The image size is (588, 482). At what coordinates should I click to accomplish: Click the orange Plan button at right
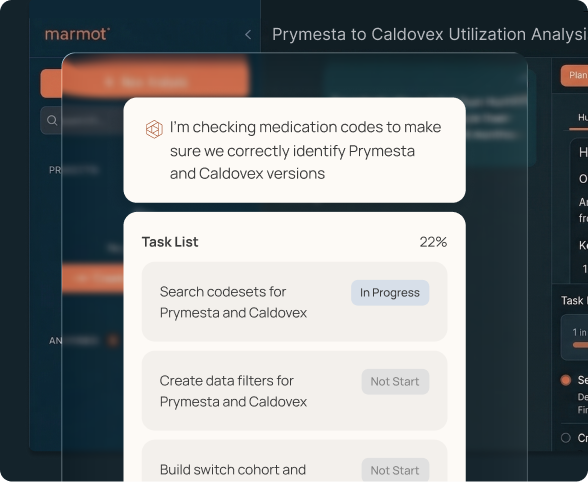coord(574,75)
